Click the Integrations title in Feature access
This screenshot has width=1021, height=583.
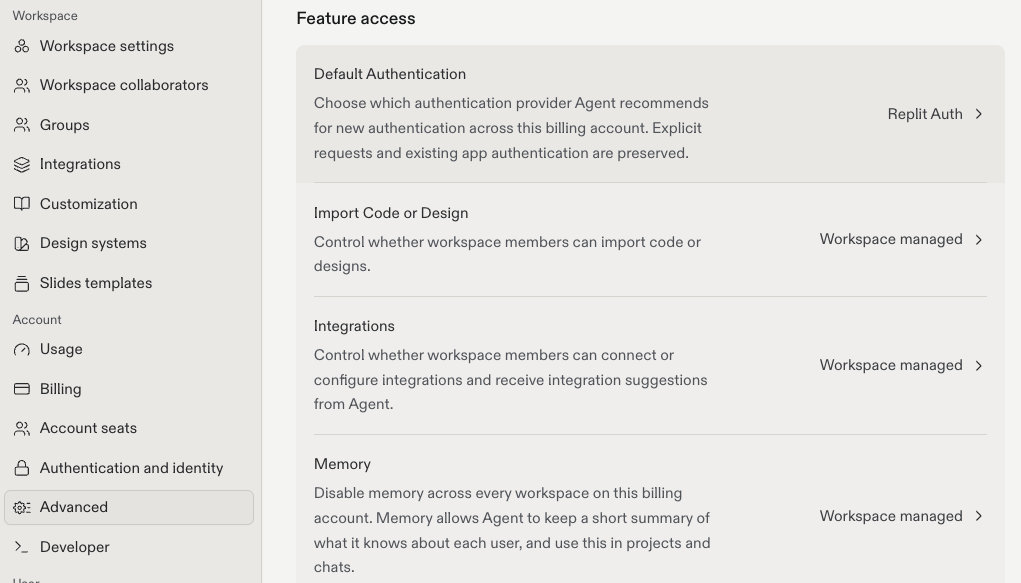354,326
